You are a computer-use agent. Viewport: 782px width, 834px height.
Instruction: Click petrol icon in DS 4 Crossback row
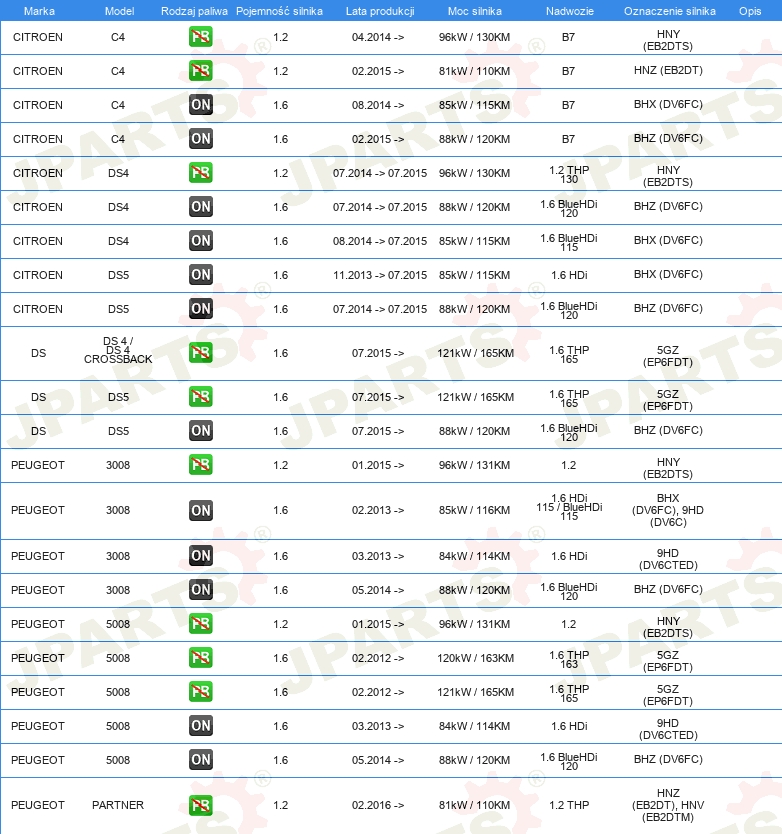(x=201, y=353)
